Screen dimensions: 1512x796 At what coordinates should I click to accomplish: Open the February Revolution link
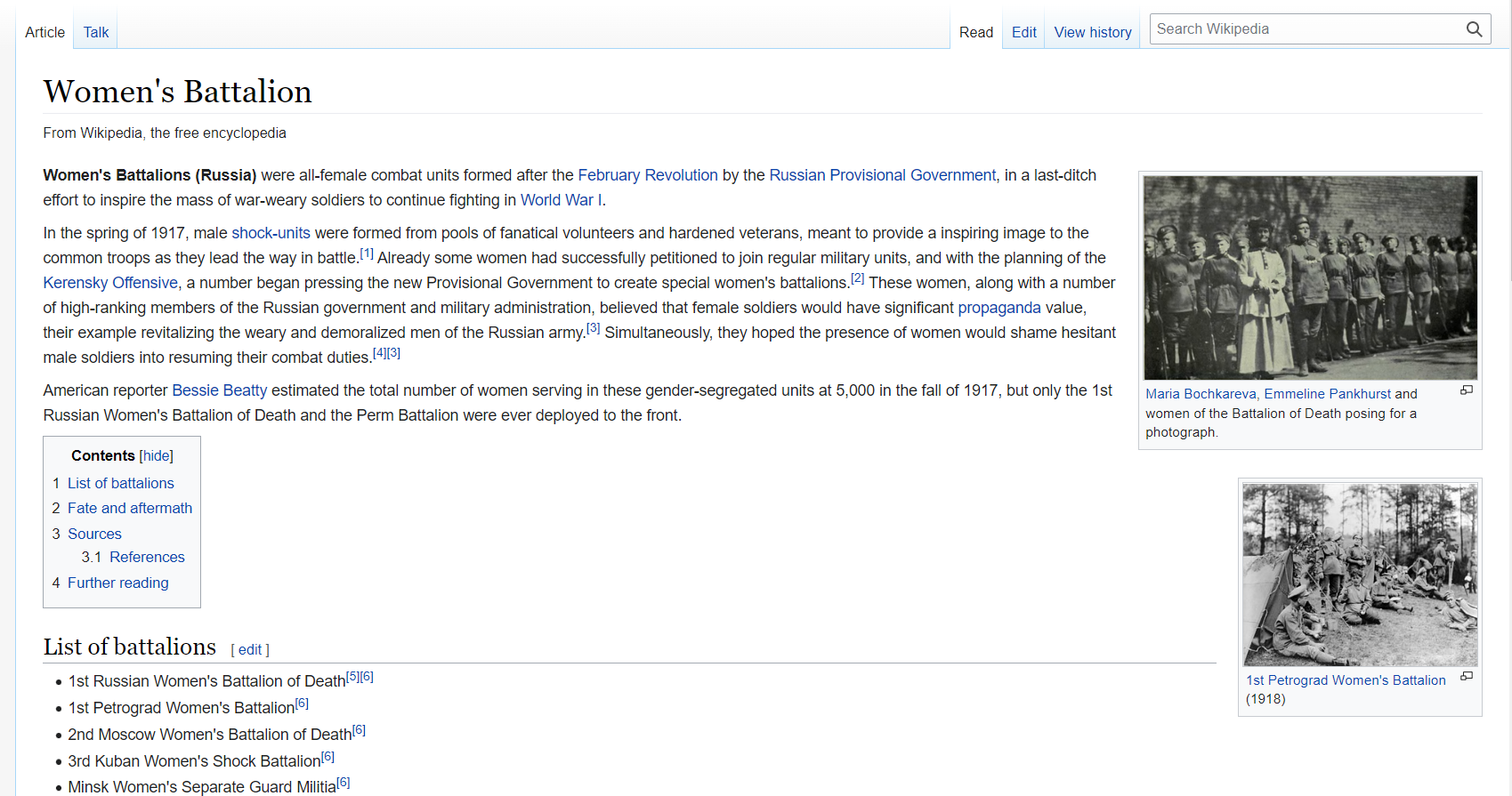pyautogui.click(x=647, y=175)
